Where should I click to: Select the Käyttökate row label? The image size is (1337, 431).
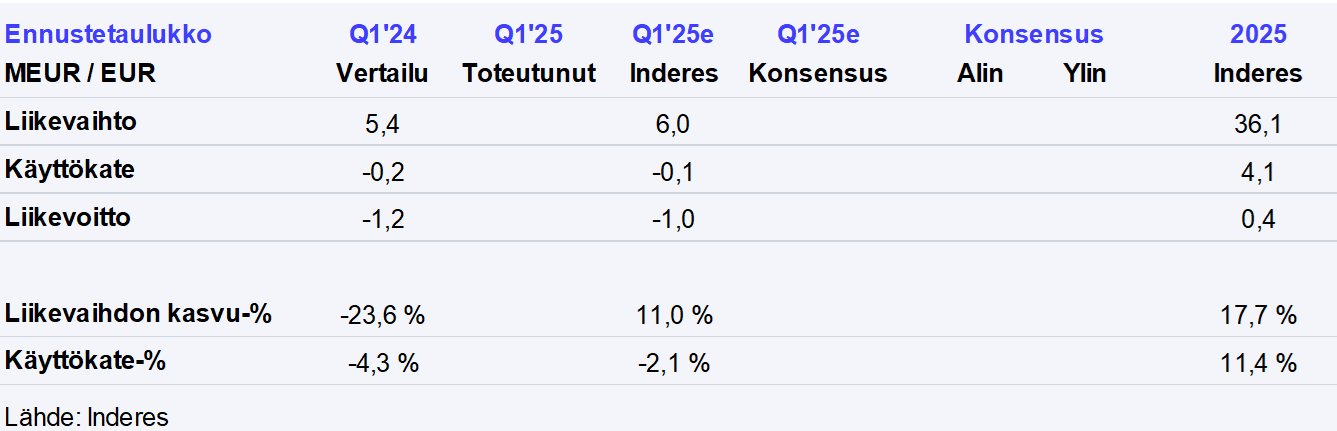click(70, 170)
